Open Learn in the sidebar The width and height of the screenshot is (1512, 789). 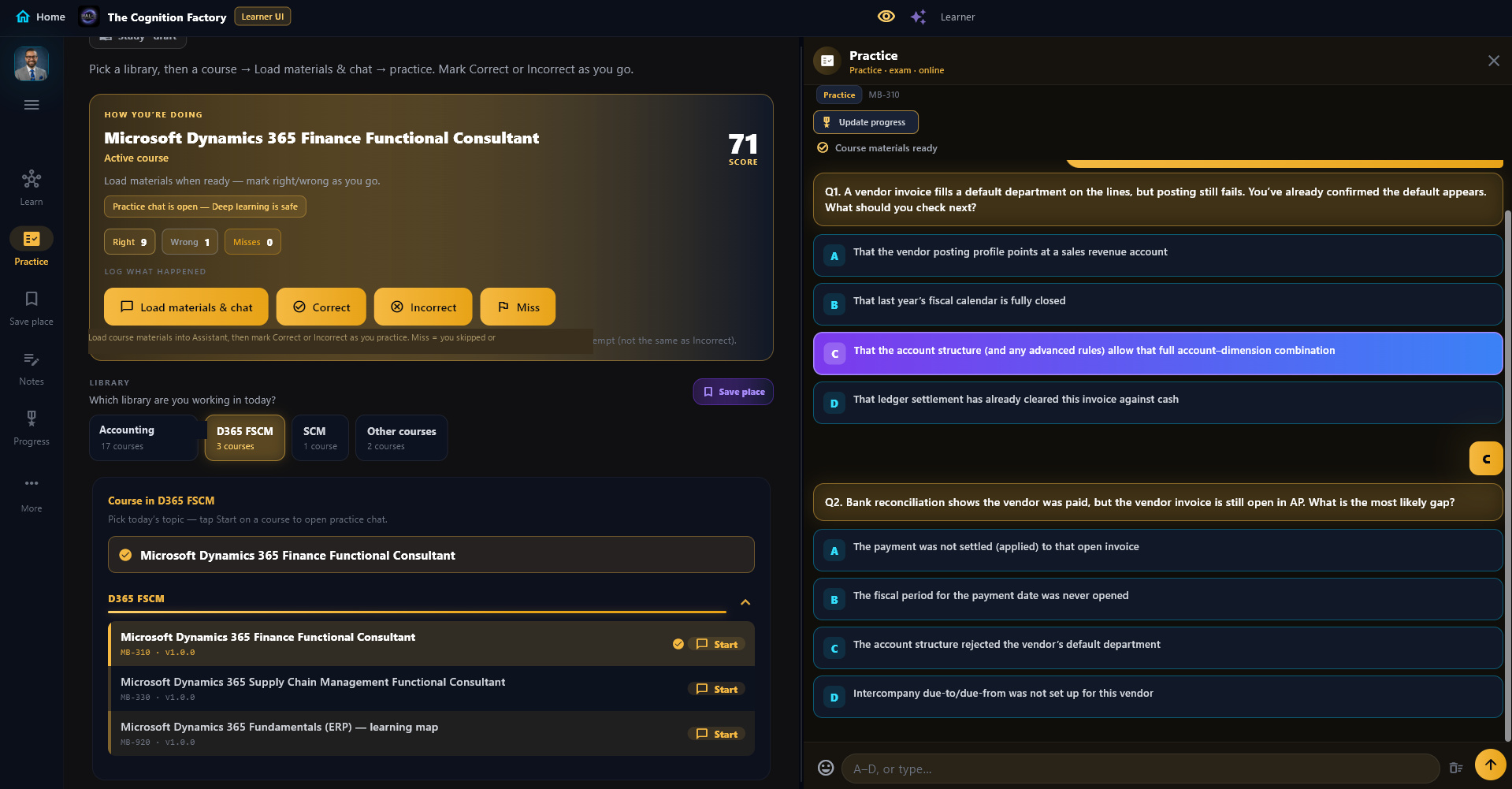pos(32,188)
